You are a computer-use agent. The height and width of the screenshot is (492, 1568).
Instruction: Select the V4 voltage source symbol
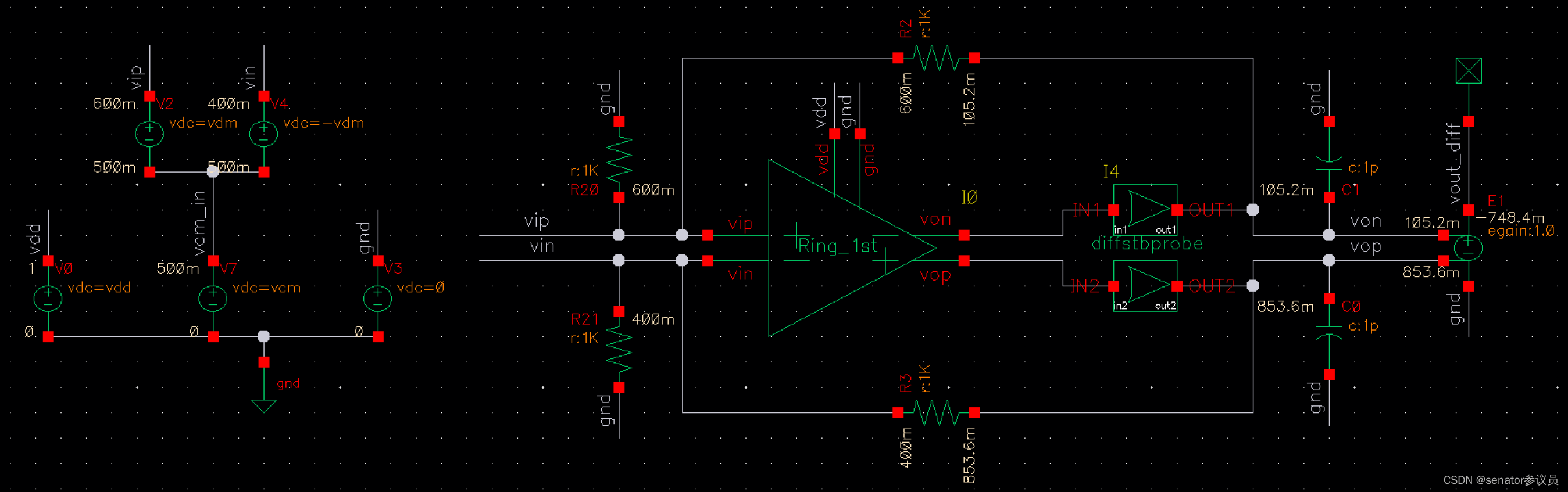pos(263,134)
